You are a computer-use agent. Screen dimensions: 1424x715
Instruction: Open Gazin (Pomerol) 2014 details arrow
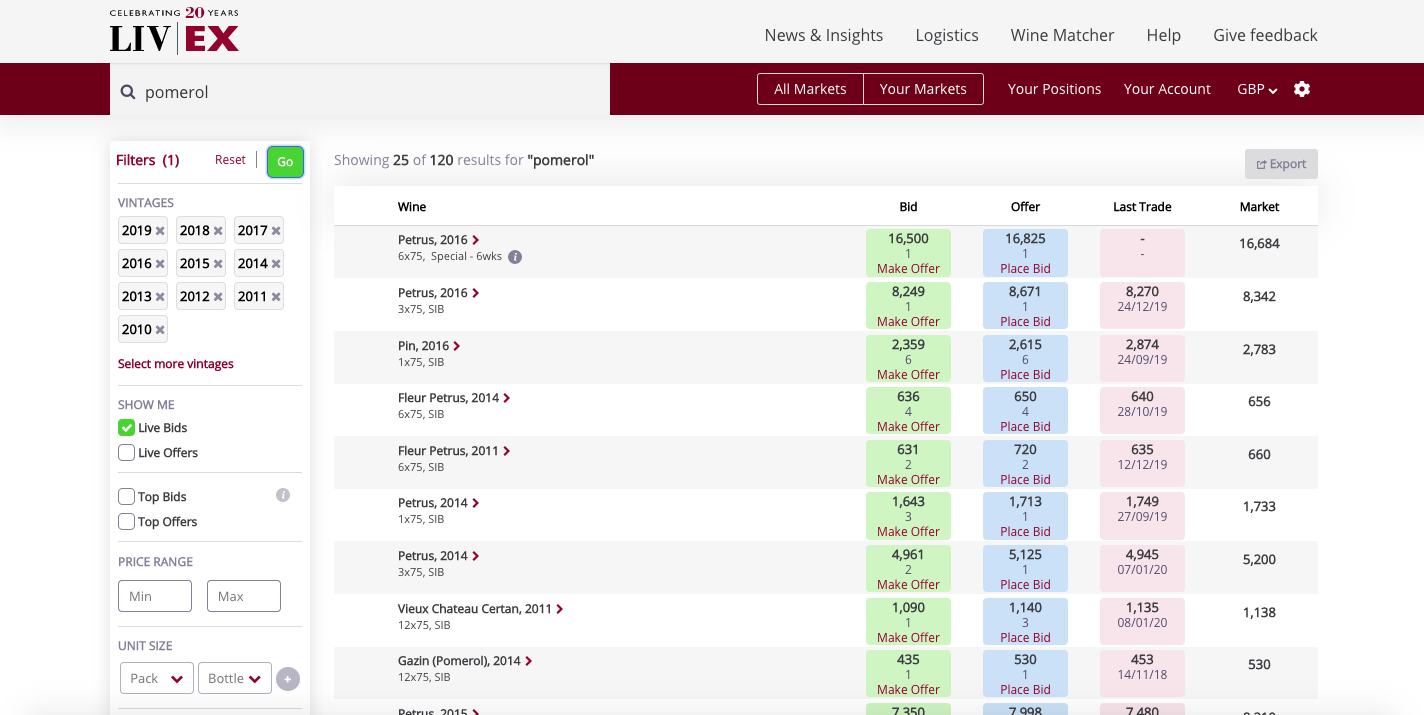pyautogui.click(x=529, y=661)
